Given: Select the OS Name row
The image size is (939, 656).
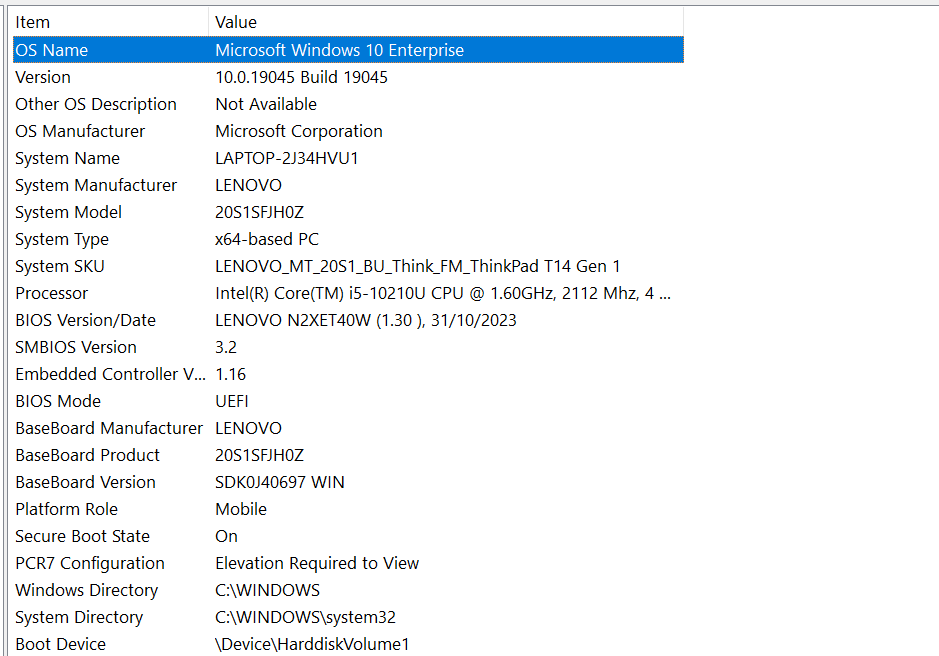Looking at the screenshot, I should (348, 50).
